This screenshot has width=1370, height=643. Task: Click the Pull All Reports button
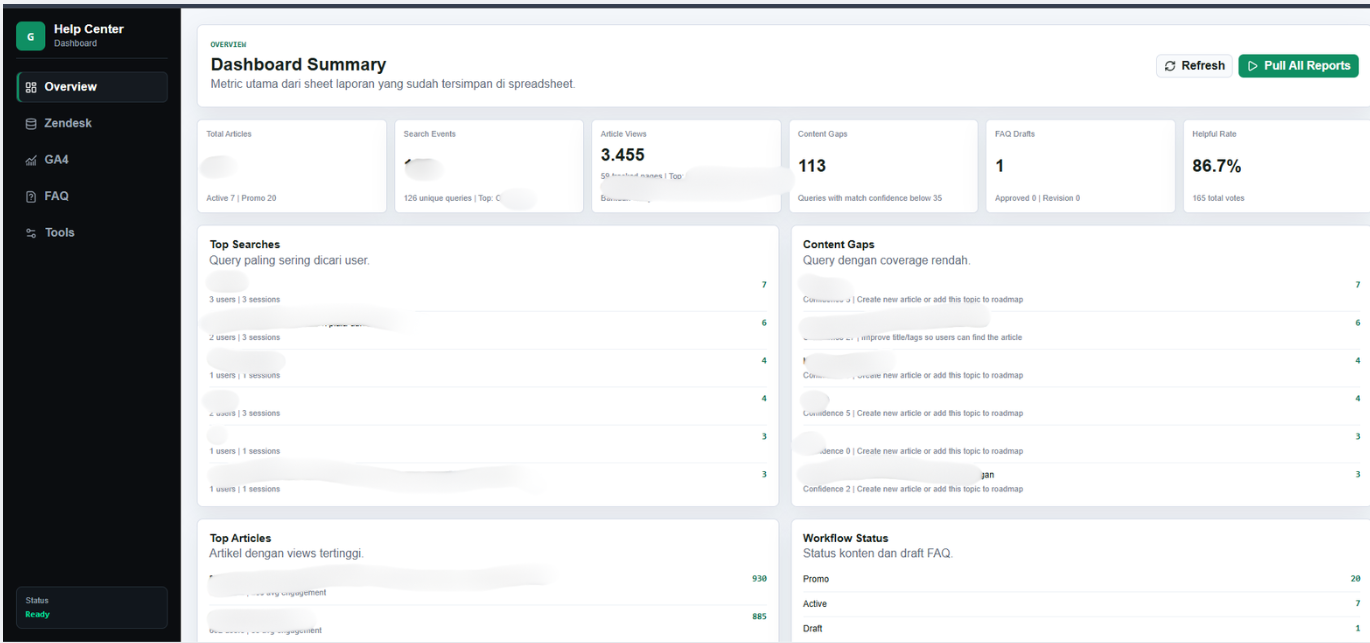[x=1298, y=66]
